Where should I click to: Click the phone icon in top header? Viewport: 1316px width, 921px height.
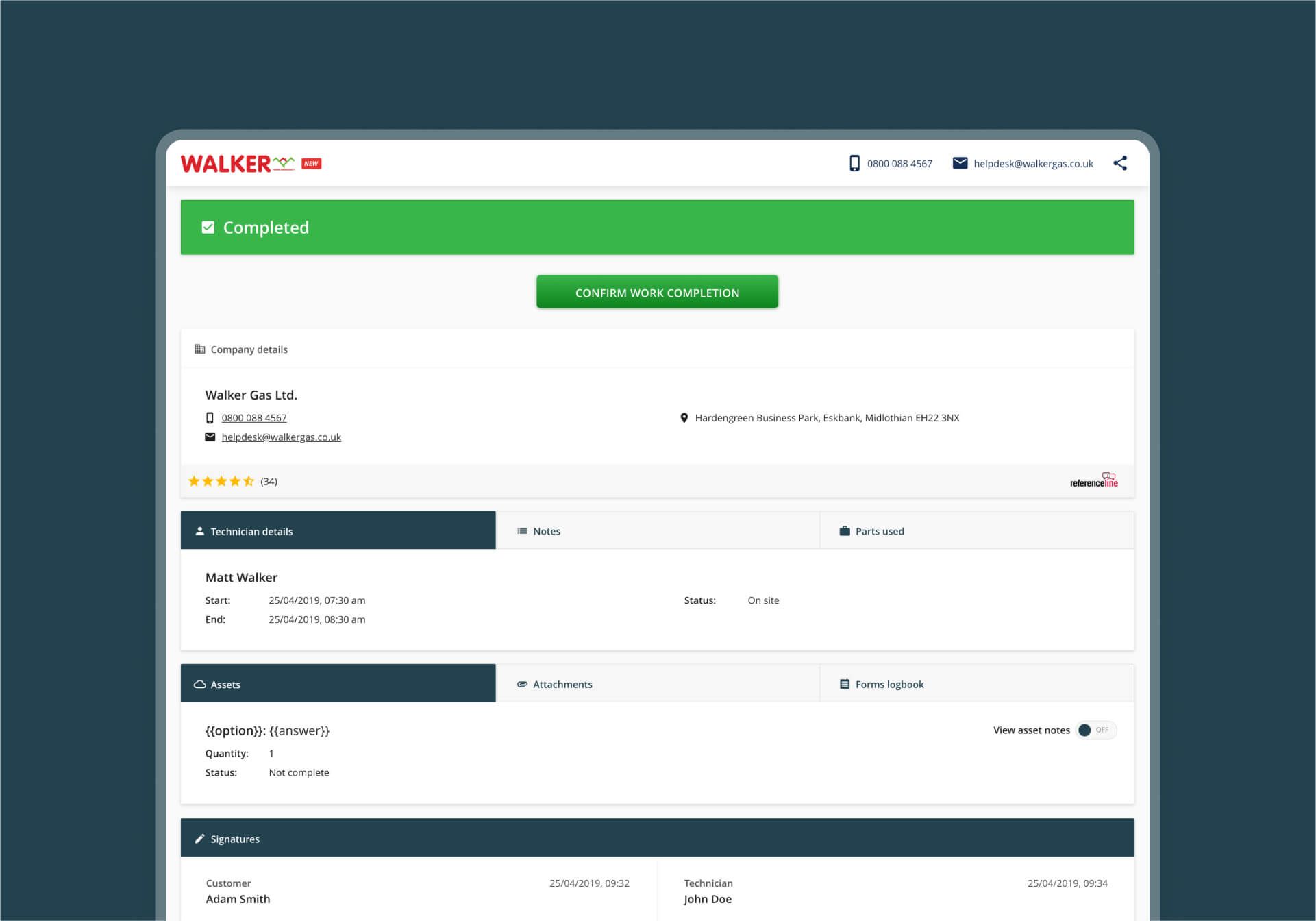(x=854, y=163)
